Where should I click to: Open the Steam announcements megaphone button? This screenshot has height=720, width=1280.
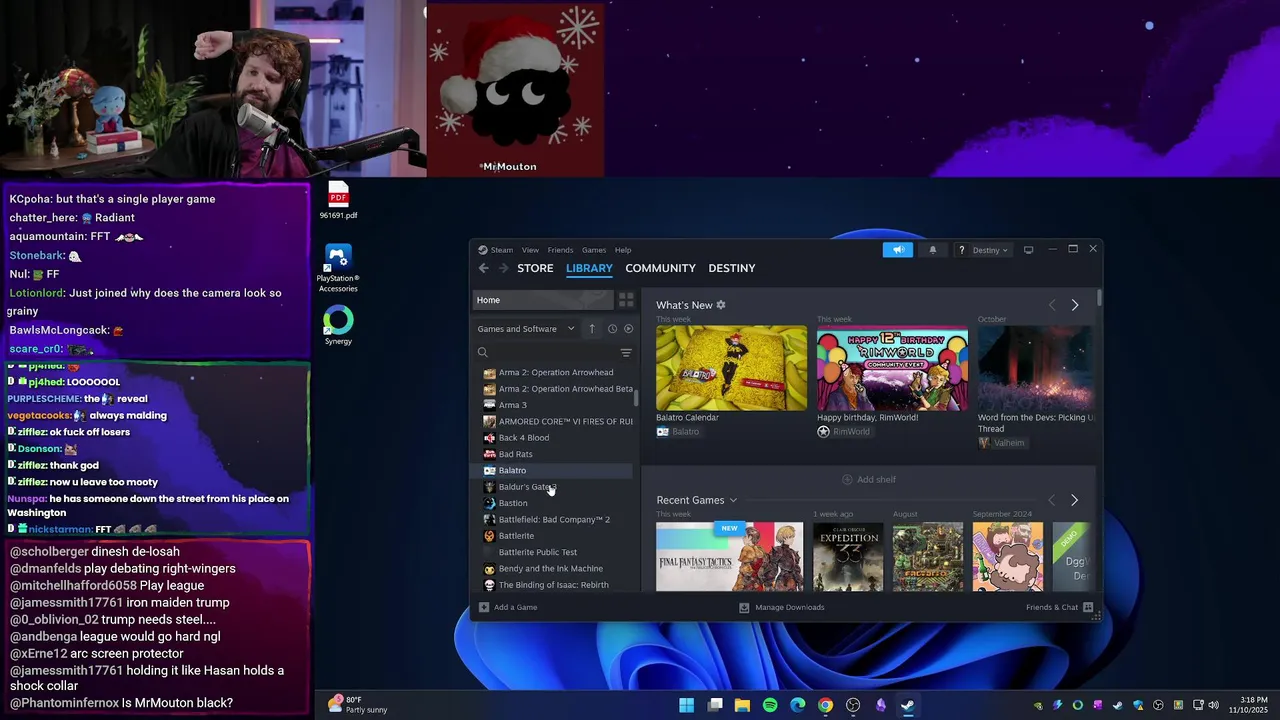pos(898,250)
